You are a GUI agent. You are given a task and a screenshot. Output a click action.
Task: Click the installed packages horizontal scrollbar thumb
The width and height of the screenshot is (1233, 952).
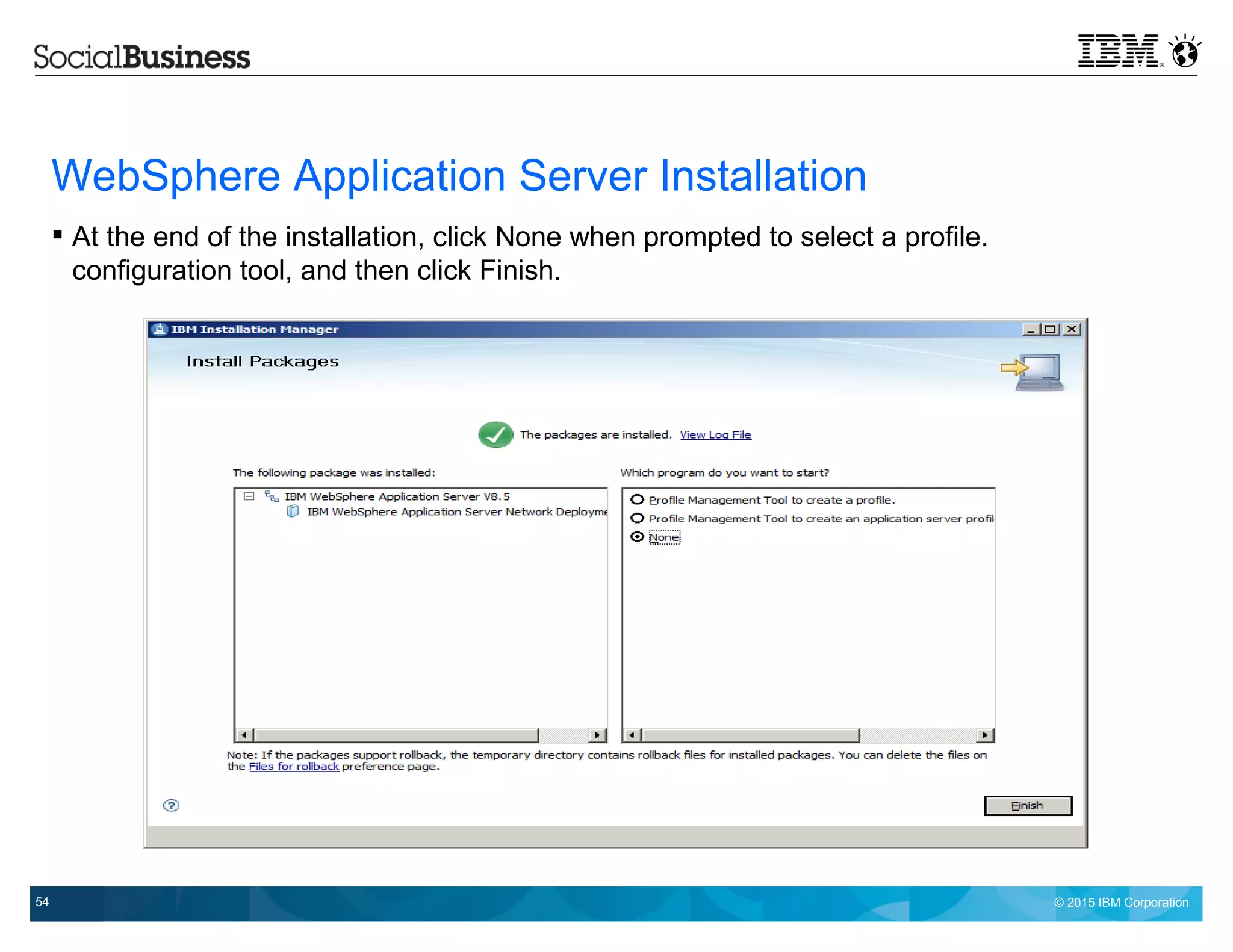pyautogui.click(x=396, y=735)
